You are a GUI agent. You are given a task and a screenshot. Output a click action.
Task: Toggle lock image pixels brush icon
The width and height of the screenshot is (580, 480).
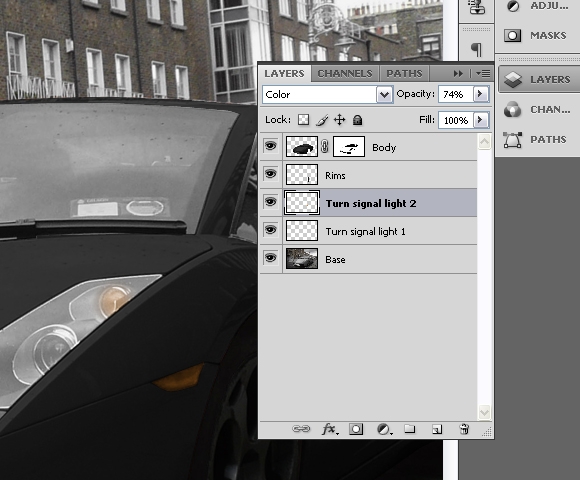322,119
